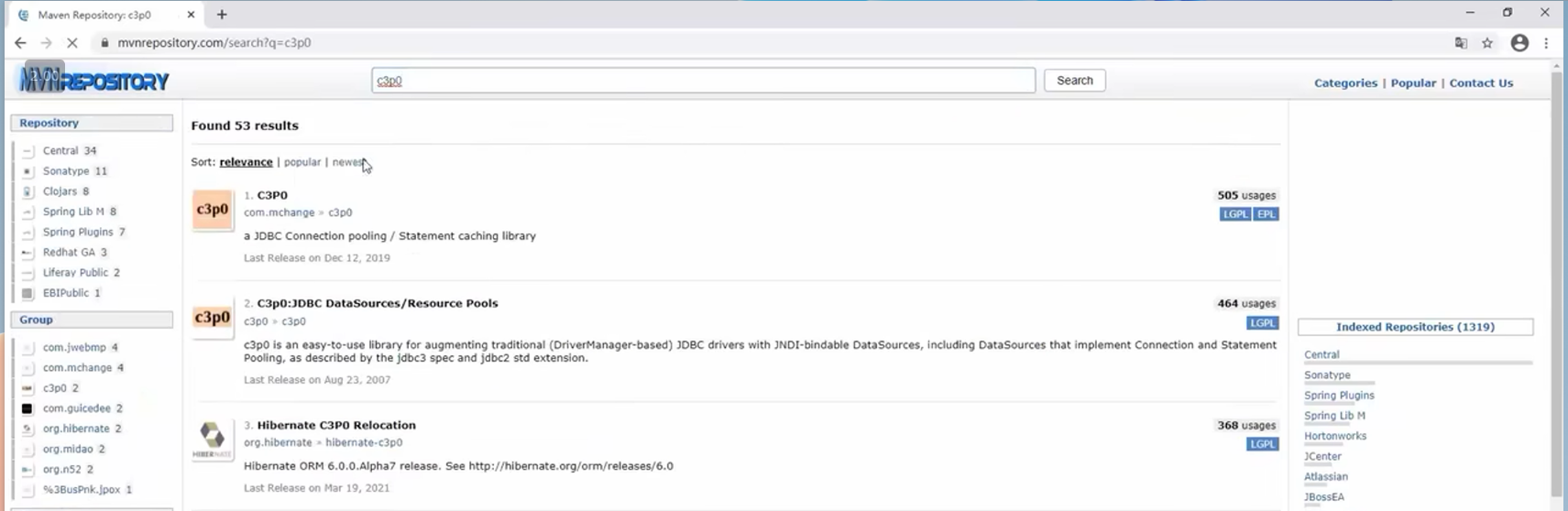Filter by c3p0 group in sidebar
Image resolution: width=1568 pixels, height=511 pixels.
coord(55,388)
